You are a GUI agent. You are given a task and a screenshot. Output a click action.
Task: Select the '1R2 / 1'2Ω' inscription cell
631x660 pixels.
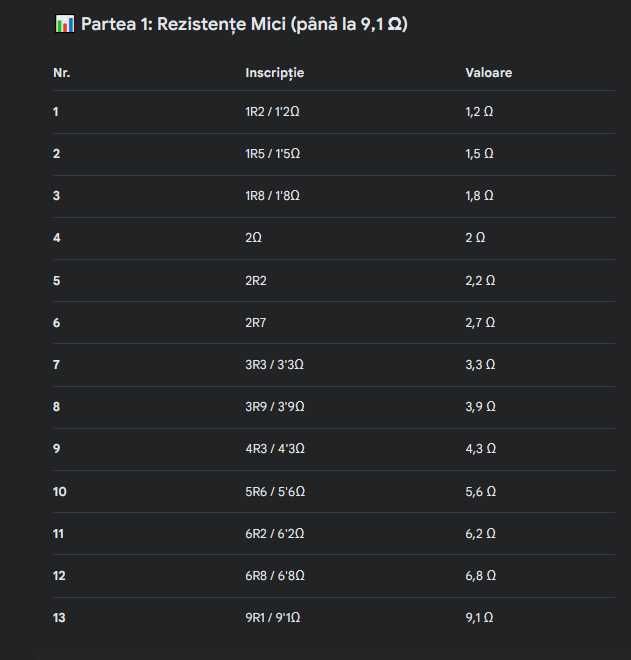click(x=272, y=112)
